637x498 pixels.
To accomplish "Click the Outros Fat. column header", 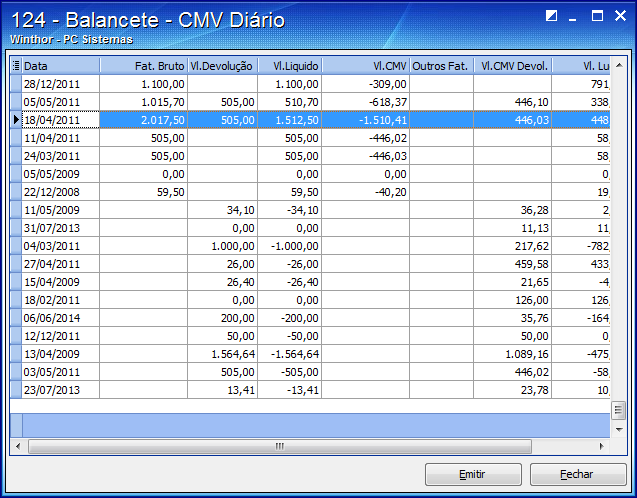I will [x=442, y=66].
